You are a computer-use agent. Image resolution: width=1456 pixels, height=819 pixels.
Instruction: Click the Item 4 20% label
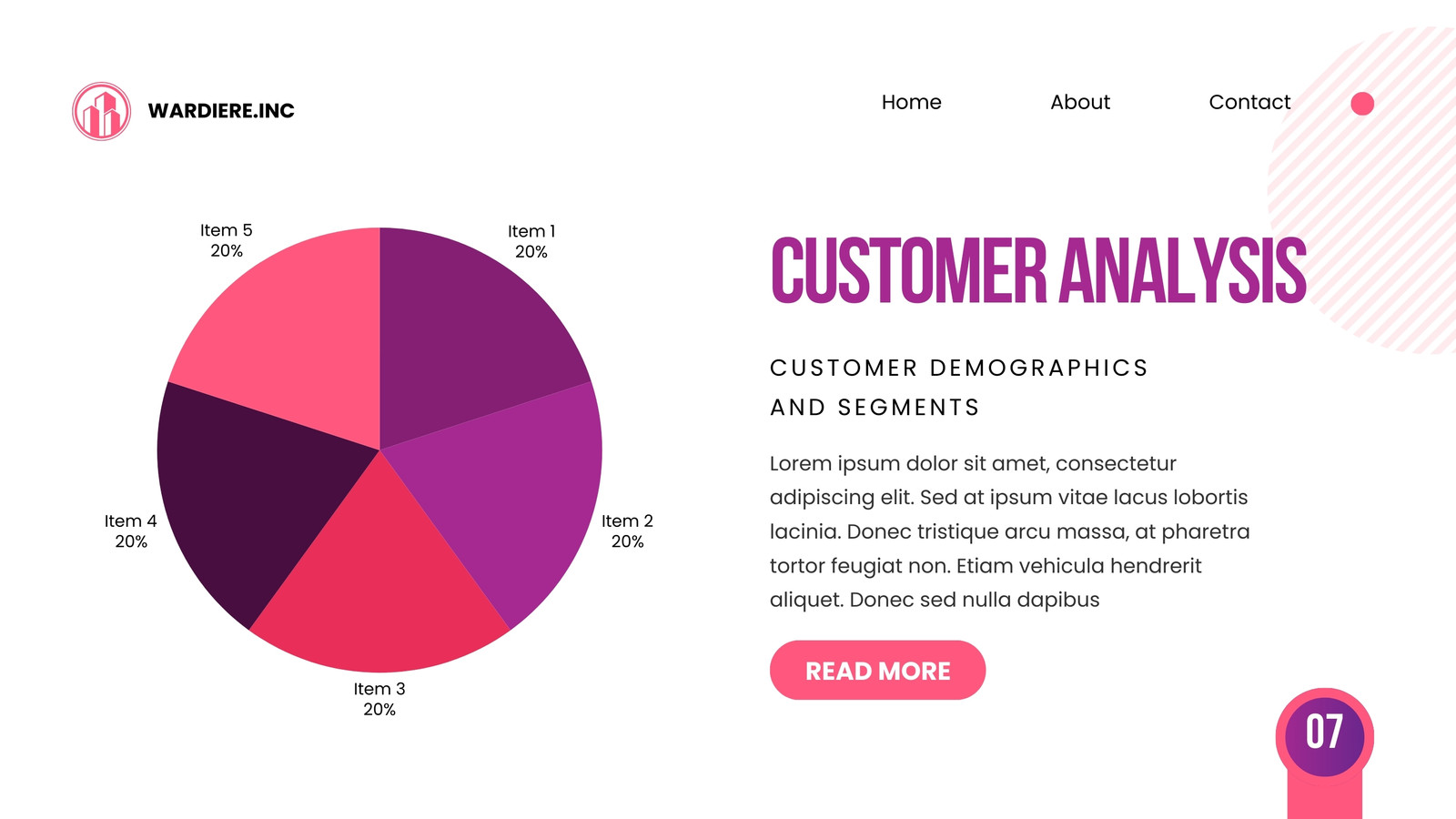pyautogui.click(x=130, y=531)
